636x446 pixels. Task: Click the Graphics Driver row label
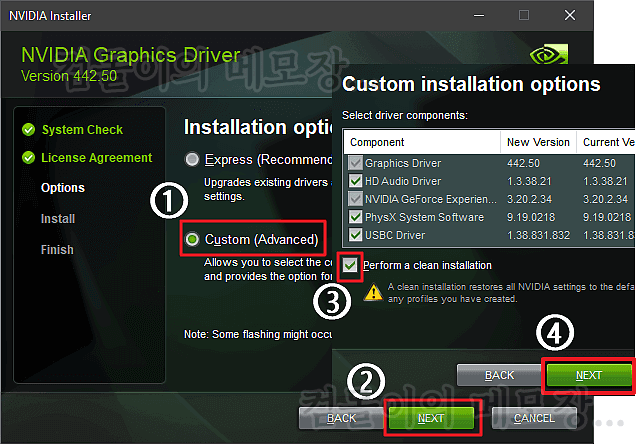(403, 163)
